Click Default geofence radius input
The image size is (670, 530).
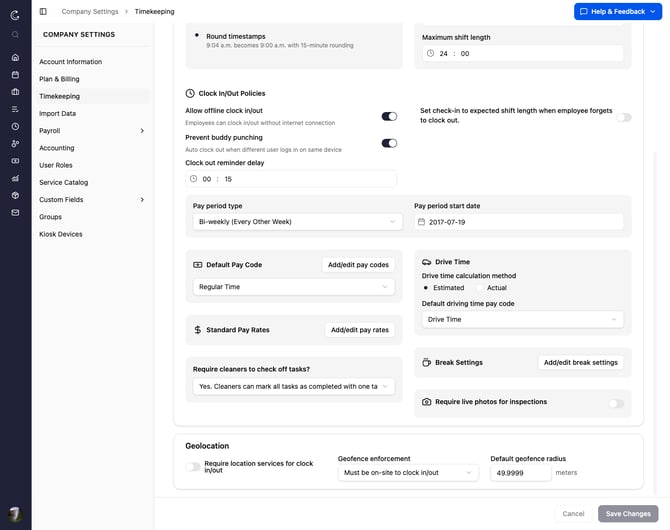(x=521, y=473)
